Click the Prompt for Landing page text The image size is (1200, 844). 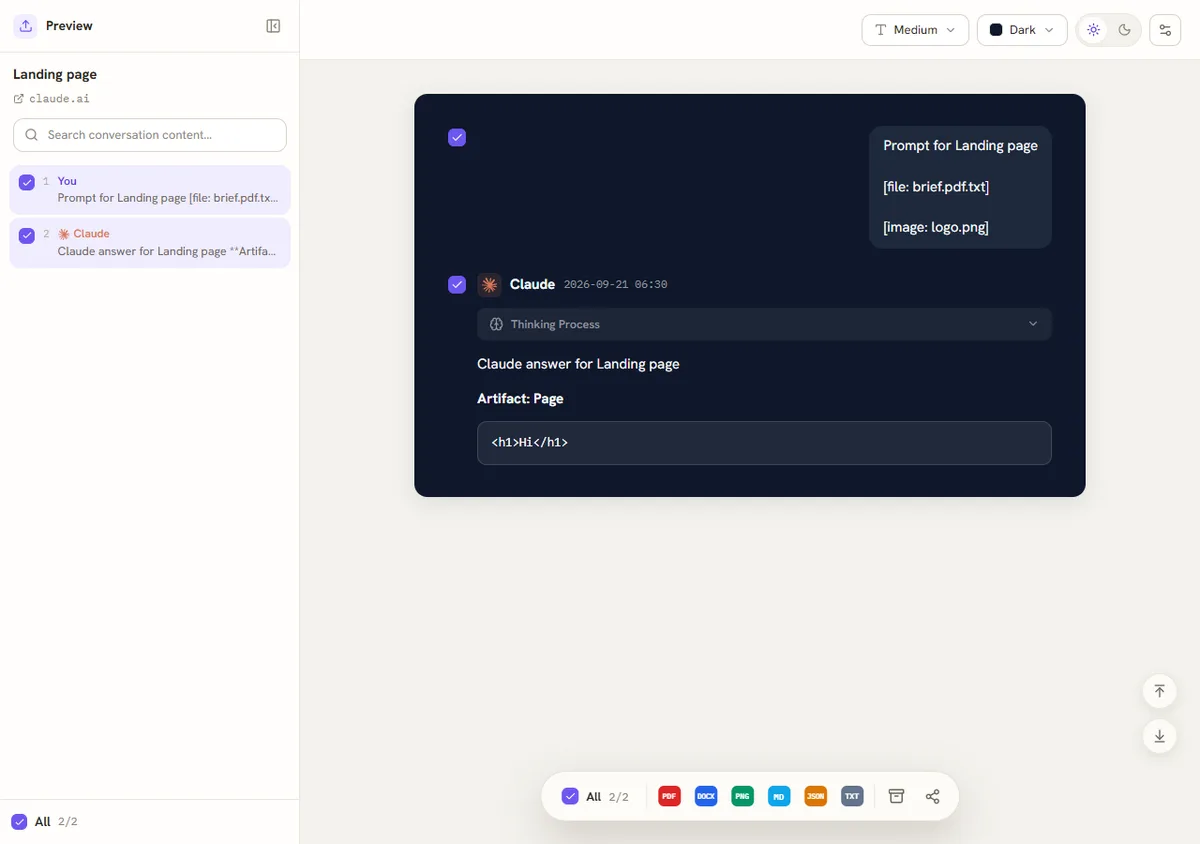click(960, 146)
